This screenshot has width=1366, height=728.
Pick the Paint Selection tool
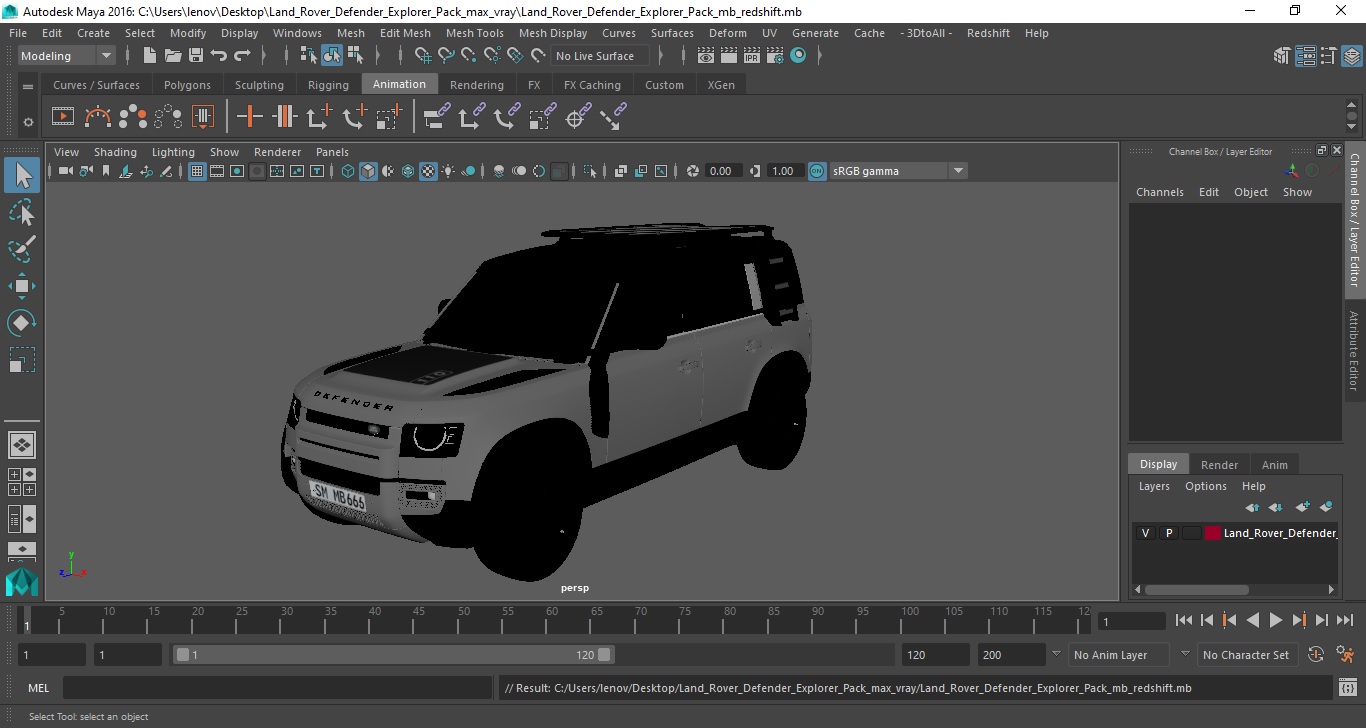point(22,248)
